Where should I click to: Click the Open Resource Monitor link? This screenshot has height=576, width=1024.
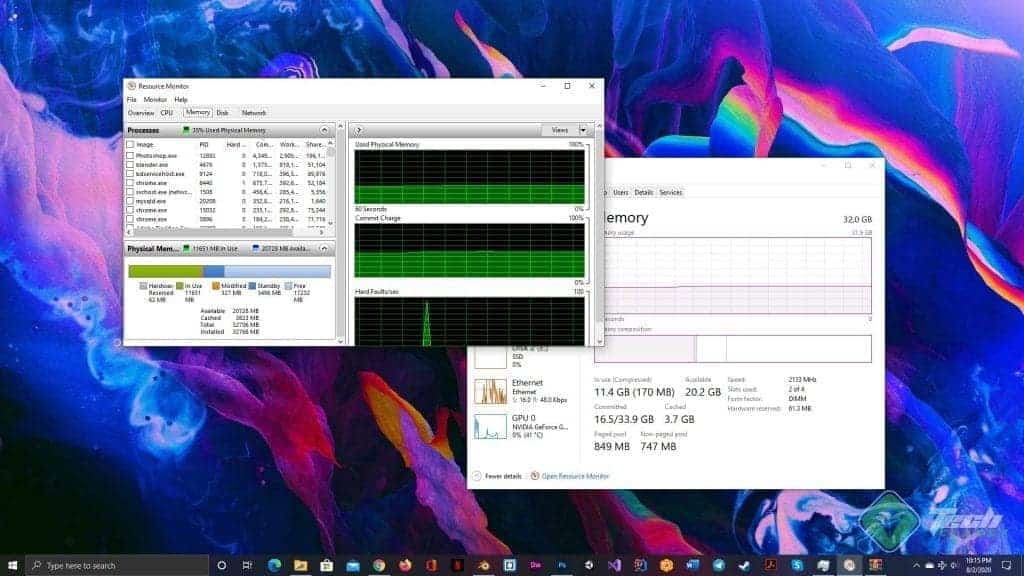point(574,474)
